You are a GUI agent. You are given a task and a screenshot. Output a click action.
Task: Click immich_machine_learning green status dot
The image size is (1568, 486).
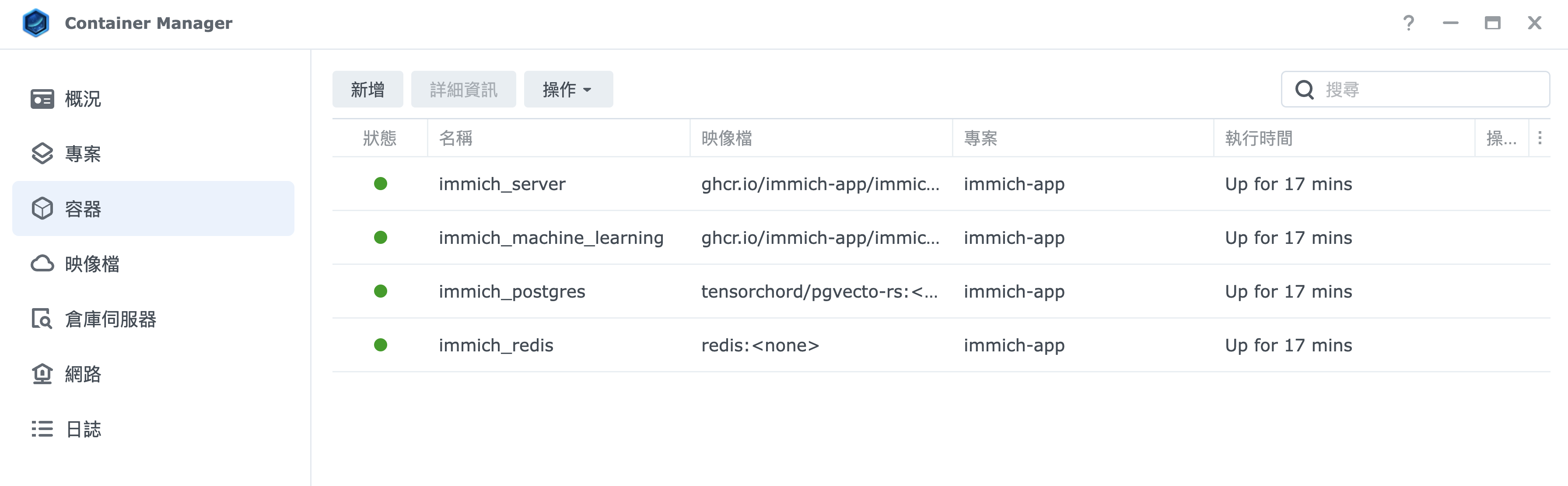[x=381, y=237]
